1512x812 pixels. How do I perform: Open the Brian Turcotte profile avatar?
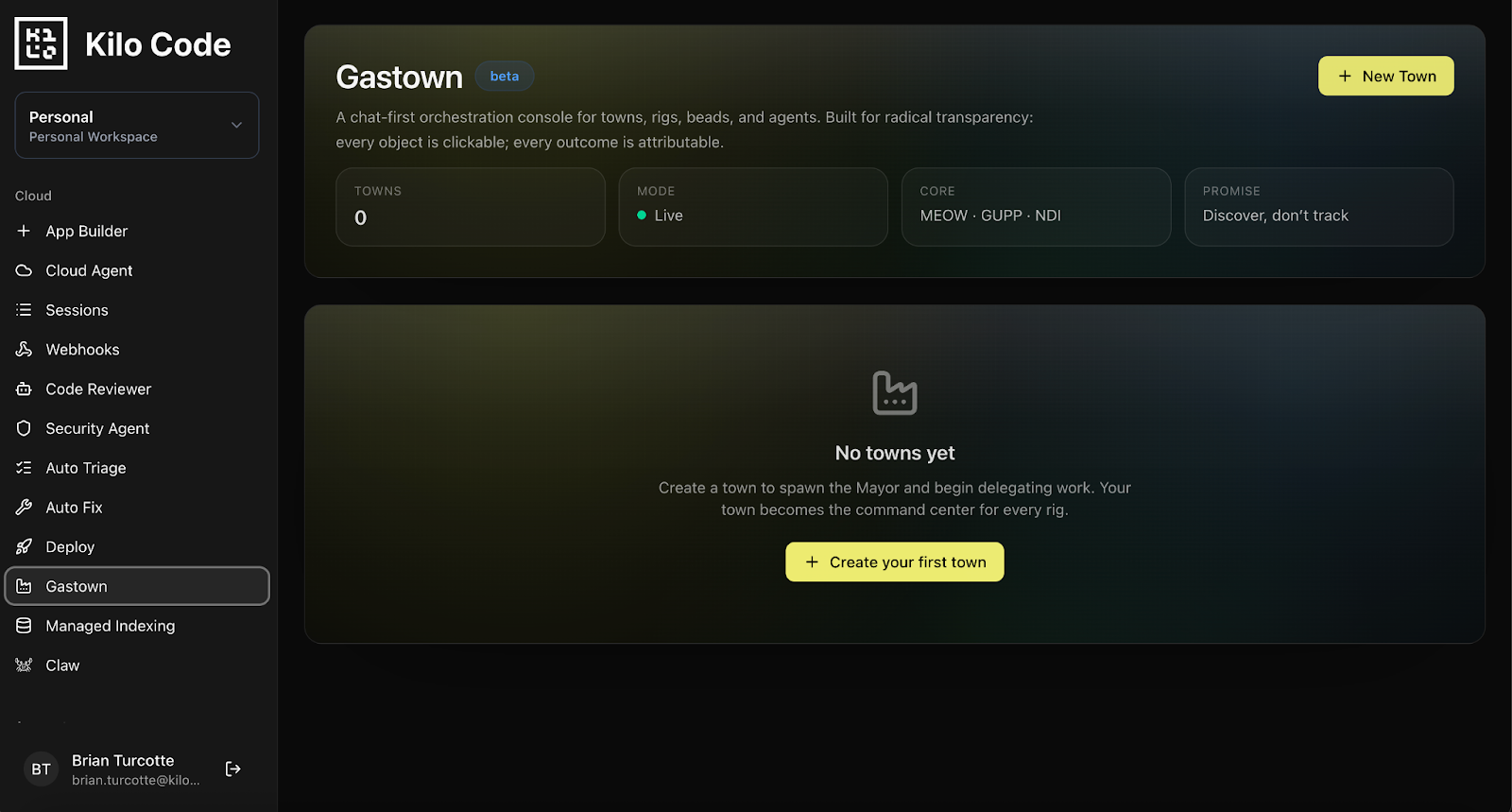pos(41,769)
